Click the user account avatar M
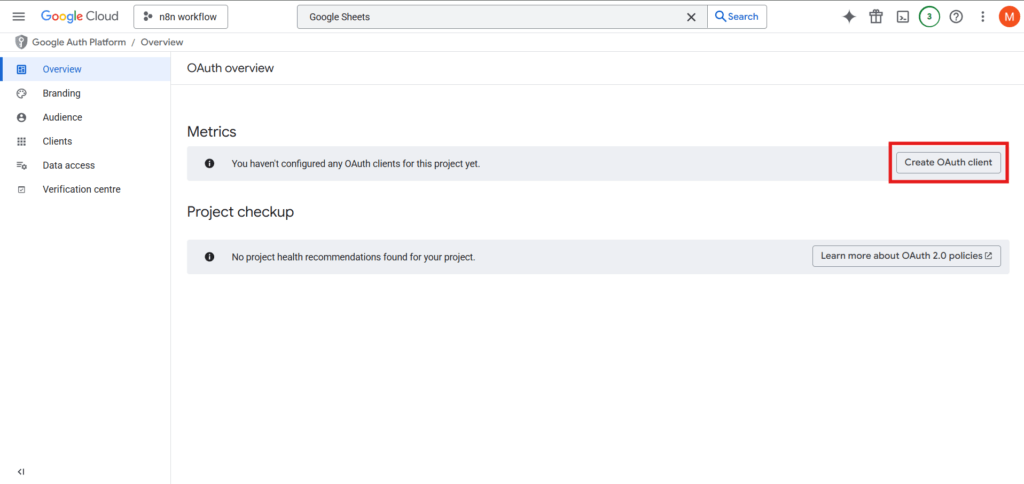This screenshot has height=484, width=1024. coord(1008,17)
